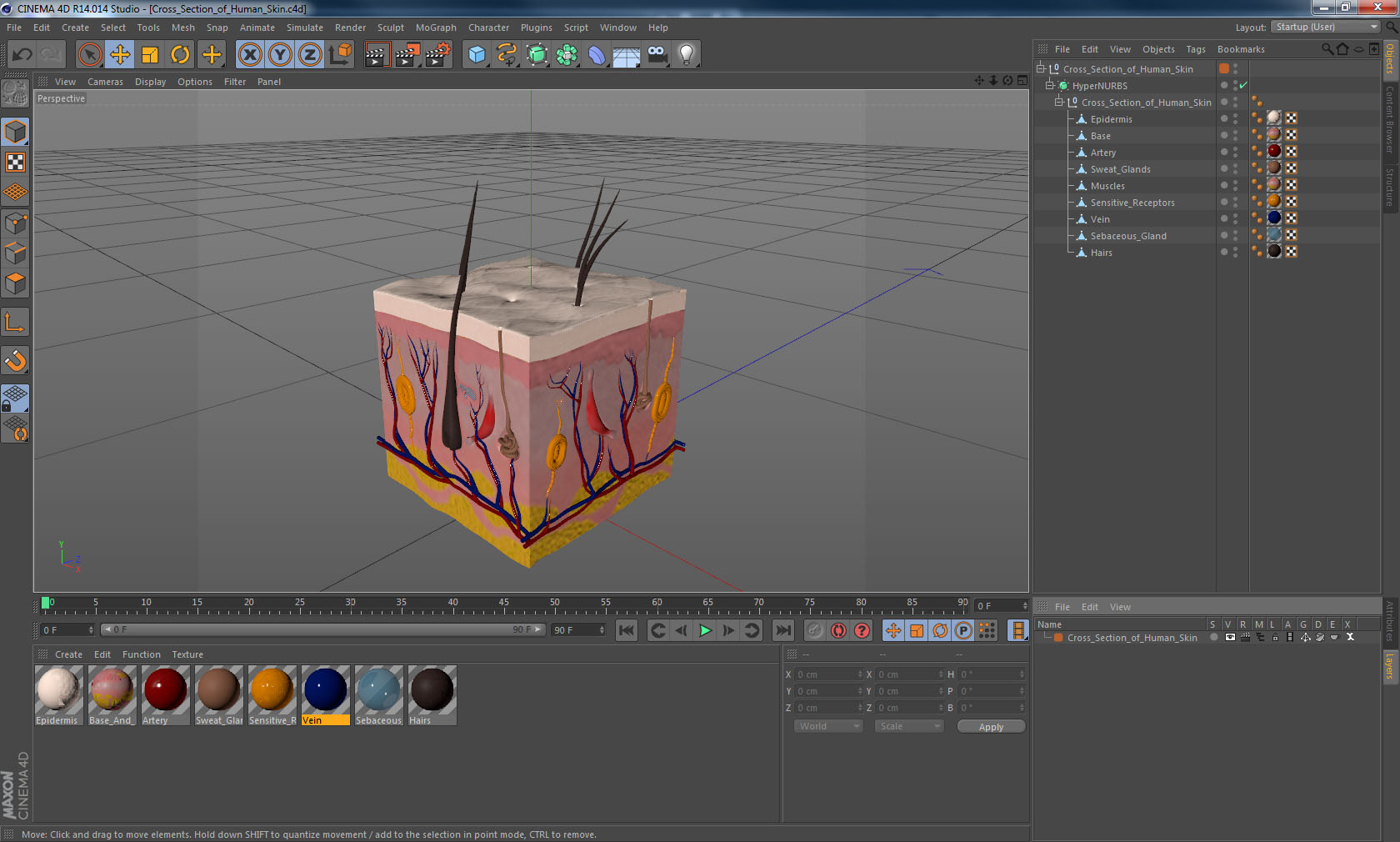Select the Move tool in the toolbar

(120, 55)
